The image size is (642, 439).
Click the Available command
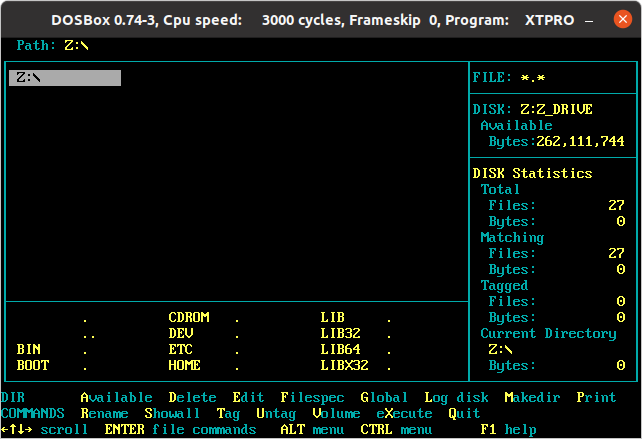(116, 397)
